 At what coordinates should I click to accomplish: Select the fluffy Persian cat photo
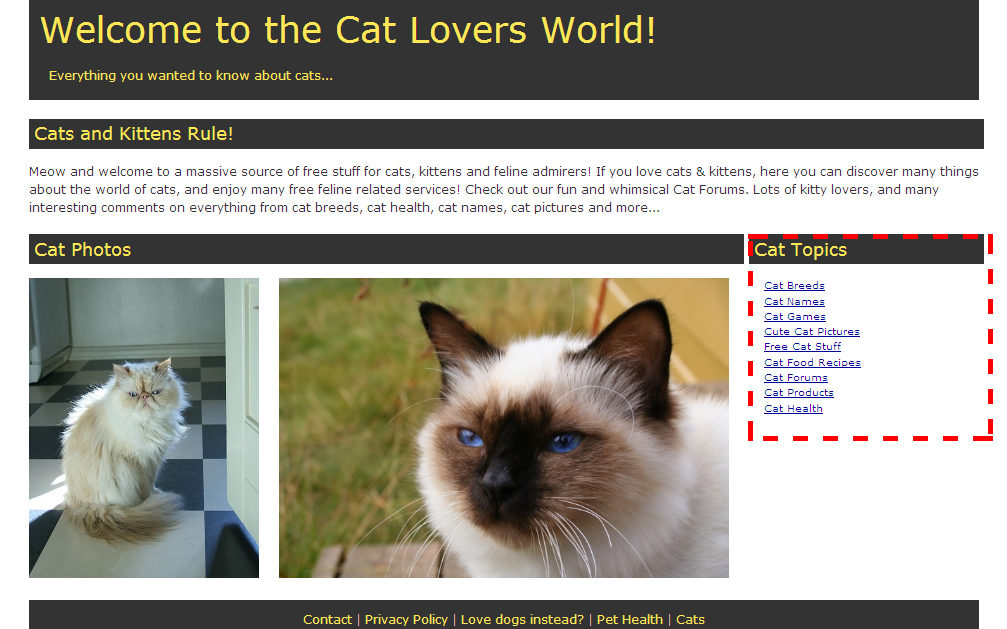(144, 428)
